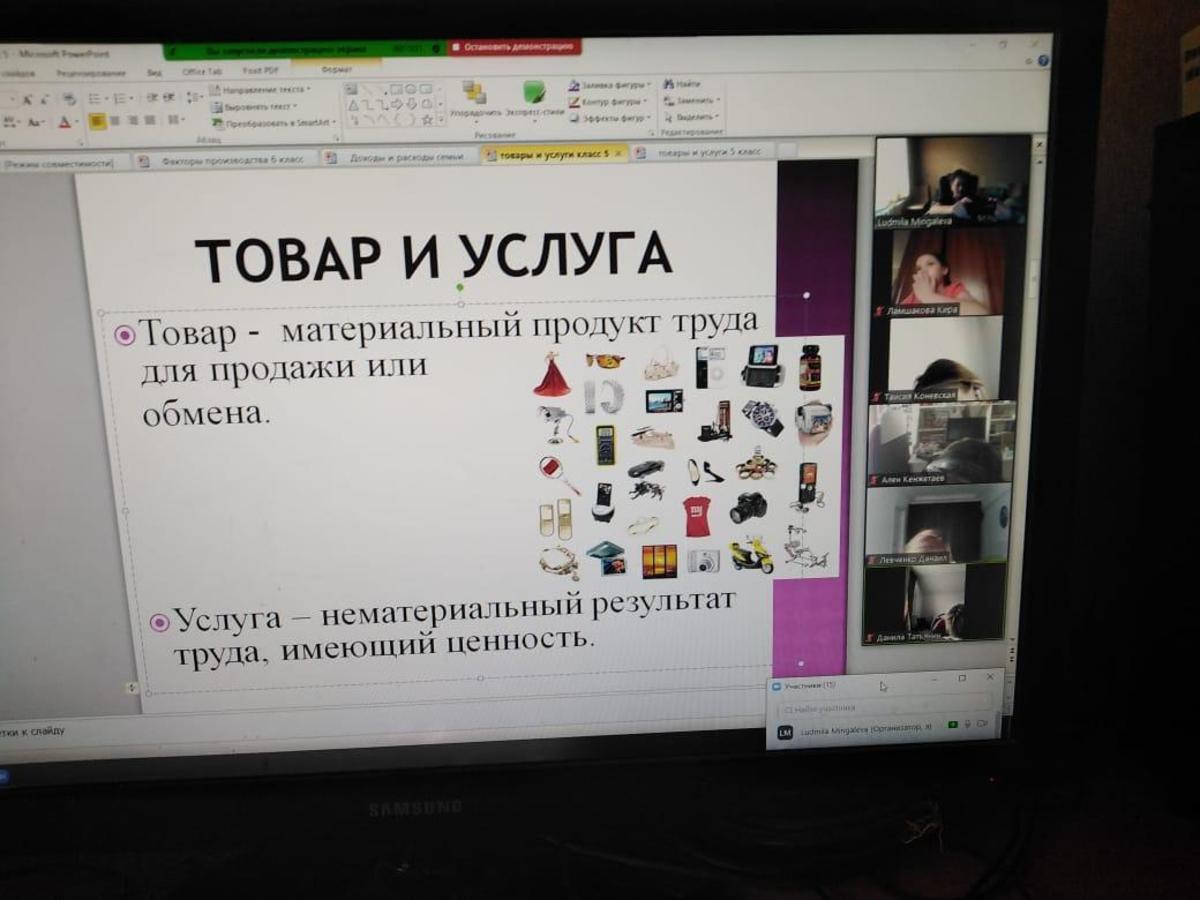Open the Shape Effects (Эффекты фигур) dropdown
Image resolution: width=1200 pixels, height=900 pixels.
(x=648, y=118)
